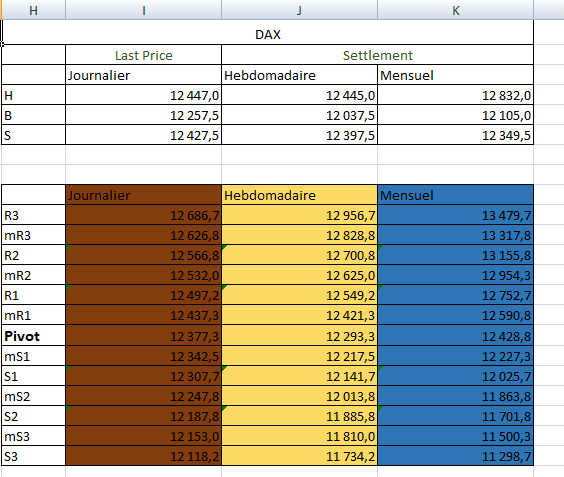Click yellow 'Hebdomadaire' header cell
Screen dimensions: 564x477
299,195
